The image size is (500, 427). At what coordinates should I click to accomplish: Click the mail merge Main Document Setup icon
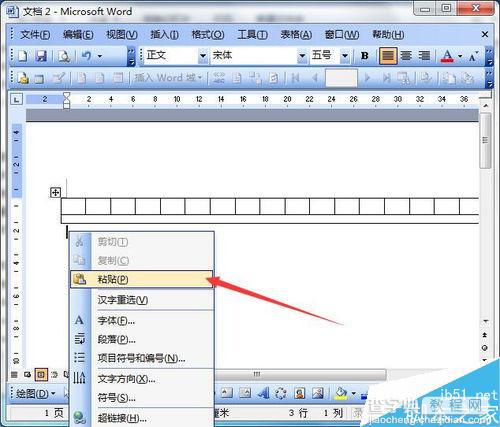(x=23, y=78)
